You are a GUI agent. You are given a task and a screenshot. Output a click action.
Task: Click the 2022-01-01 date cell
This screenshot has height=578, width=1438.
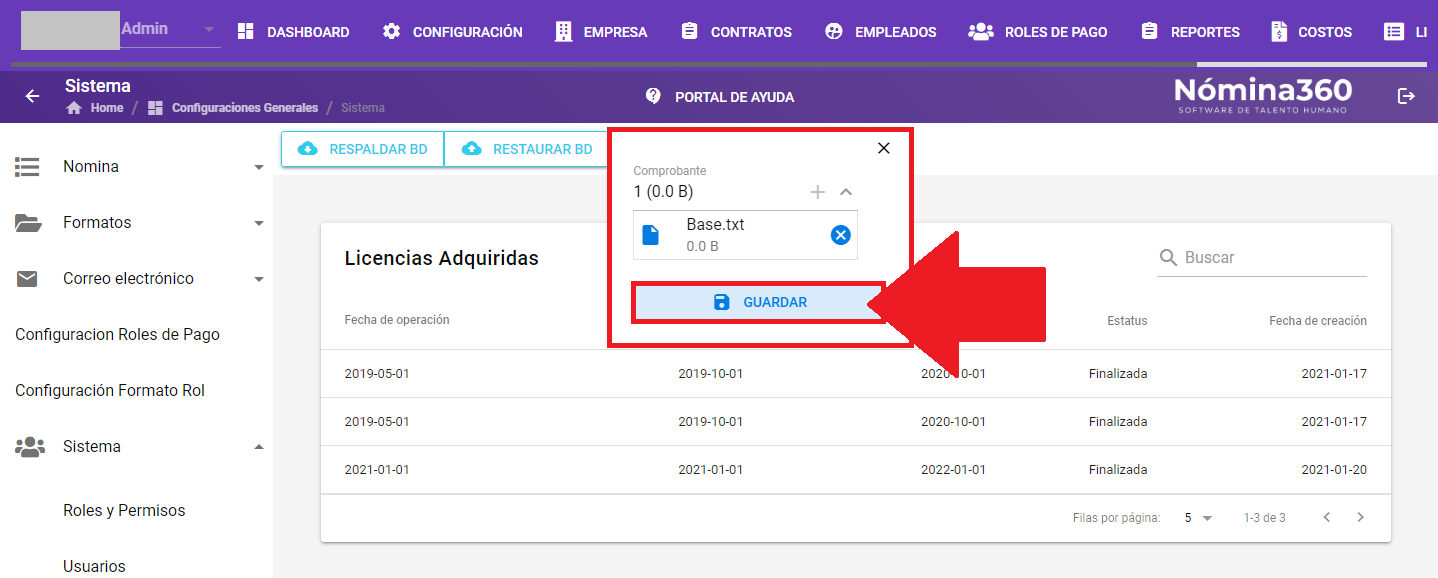pyautogui.click(x=953, y=470)
